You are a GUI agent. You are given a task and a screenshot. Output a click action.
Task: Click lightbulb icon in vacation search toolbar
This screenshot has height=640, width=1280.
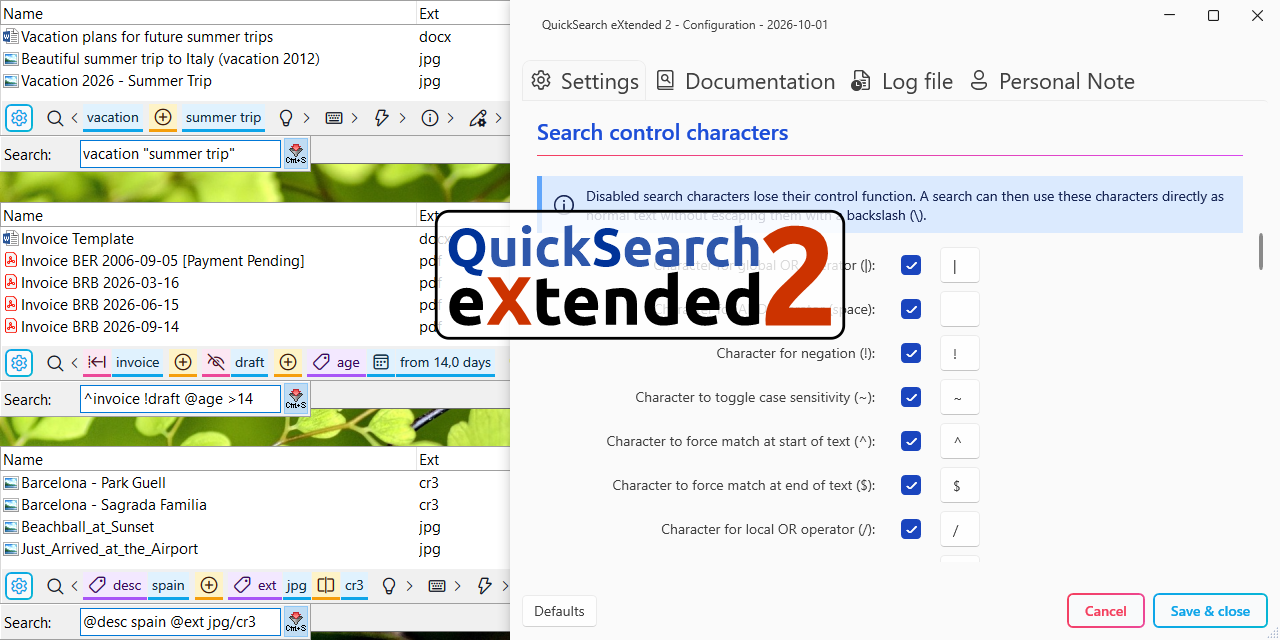286,118
